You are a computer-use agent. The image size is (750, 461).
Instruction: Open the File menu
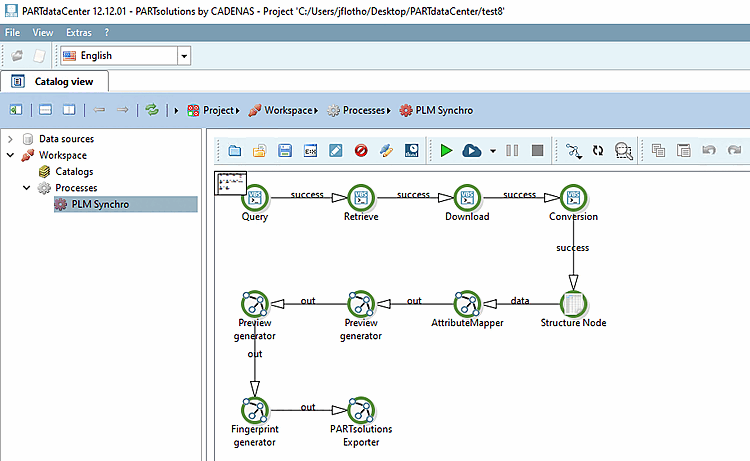[12, 33]
